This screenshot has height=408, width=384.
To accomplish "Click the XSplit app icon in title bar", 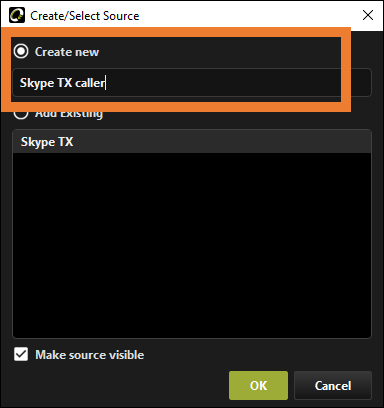I will (x=17, y=15).
